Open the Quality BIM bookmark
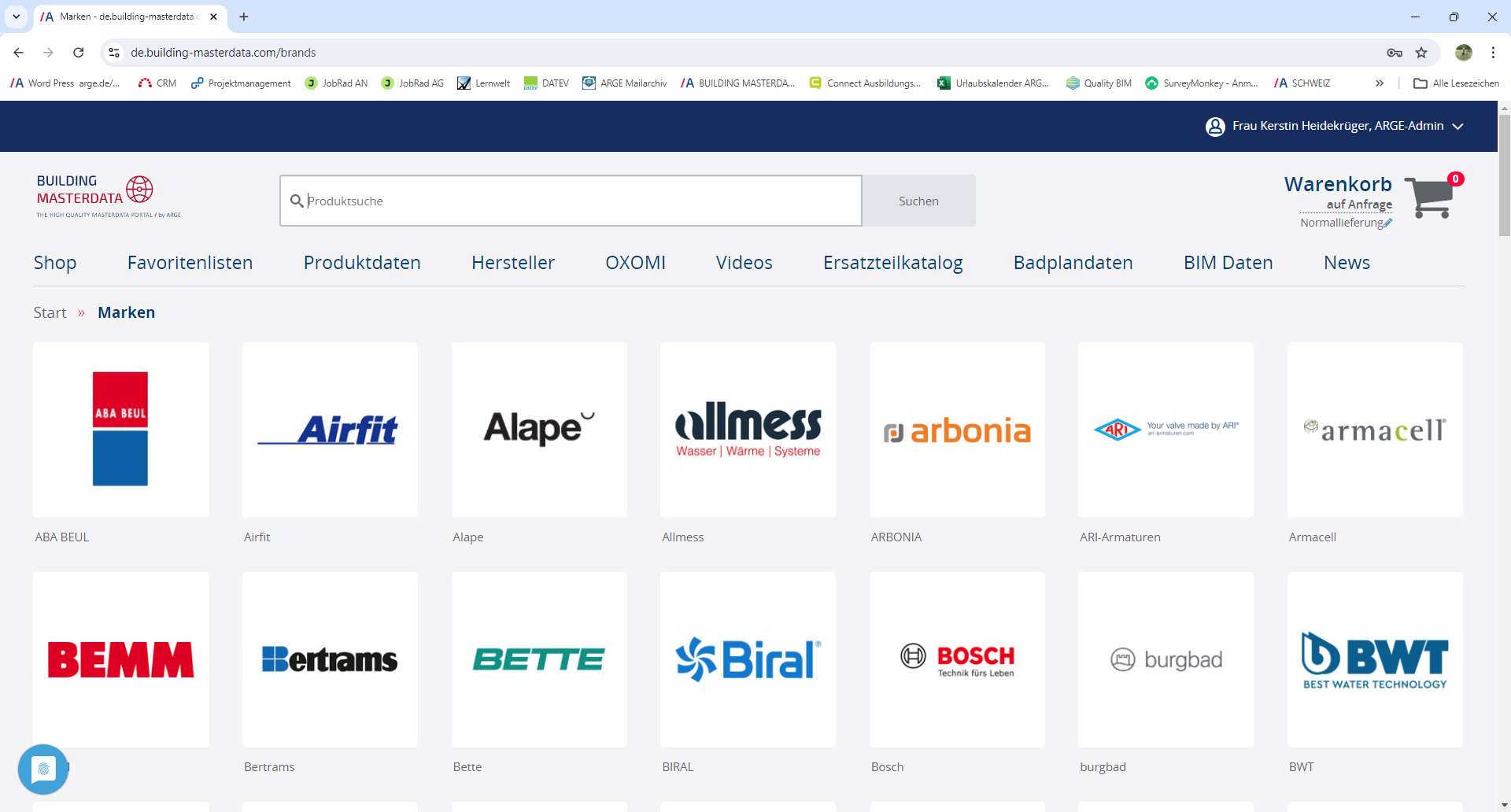1511x812 pixels. 1099,83
